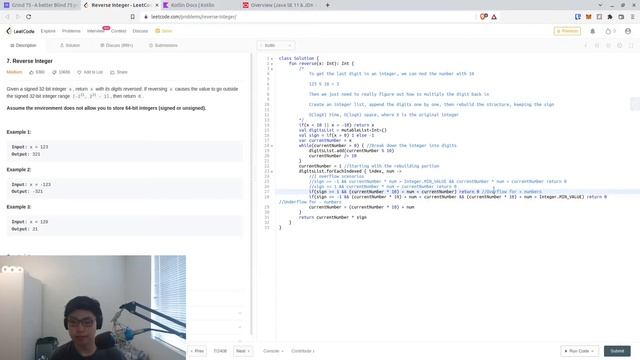The height and width of the screenshot is (360, 640).
Task: Select the Submissions tab
Action: [x=163, y=45]
